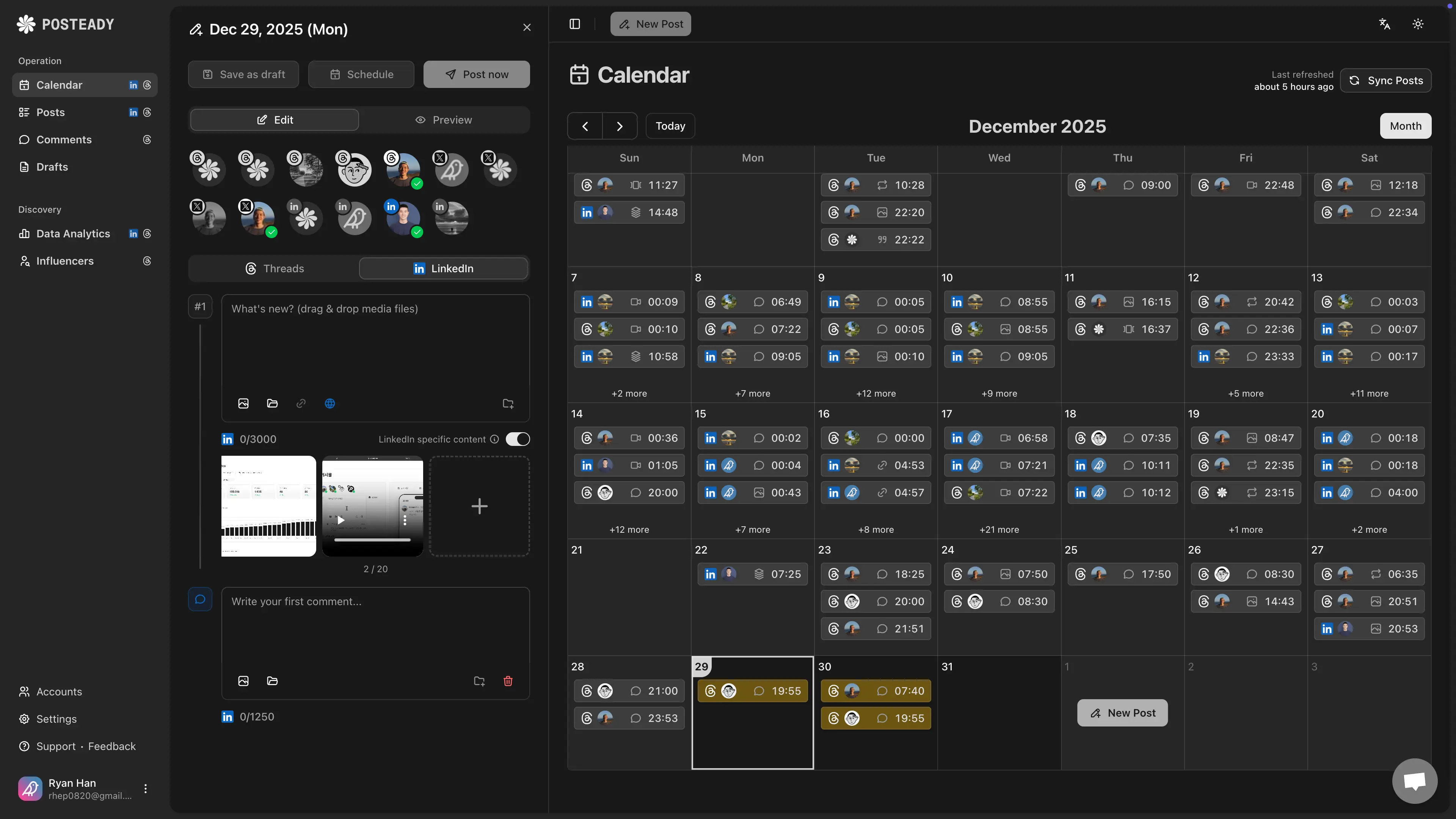Toggle the LinkedIn specific content switch
This screenshot has height=819, width=1456.
point(518,439)
